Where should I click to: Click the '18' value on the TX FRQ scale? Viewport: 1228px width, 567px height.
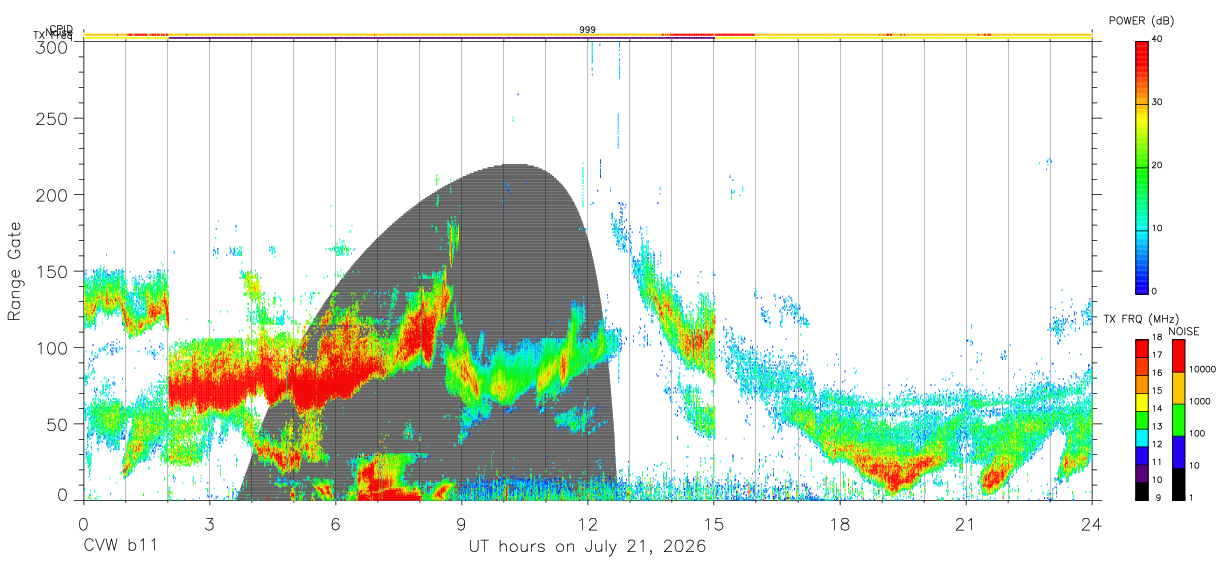[1157, 338]
